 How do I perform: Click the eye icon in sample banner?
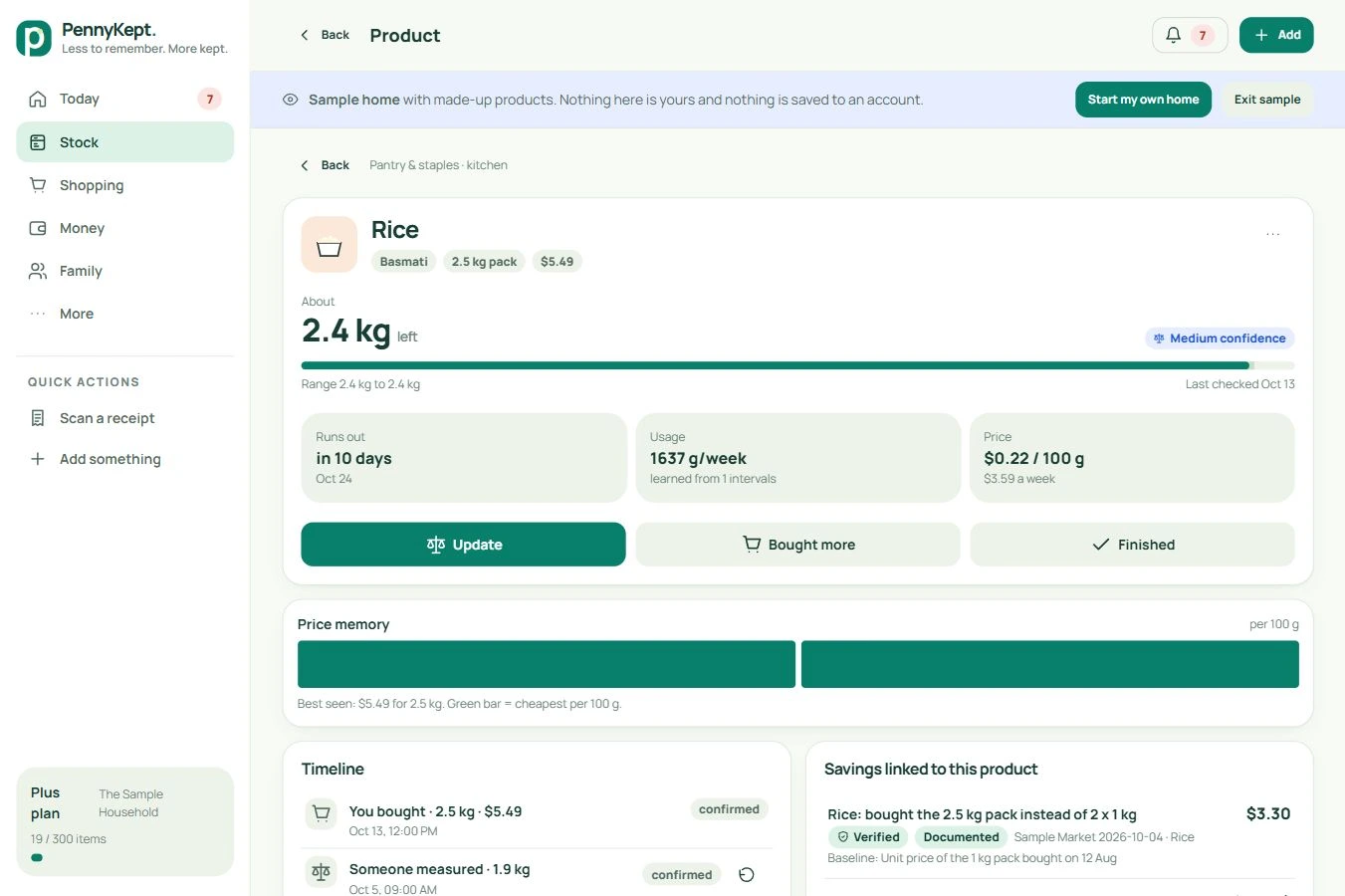tap(291, 100)
